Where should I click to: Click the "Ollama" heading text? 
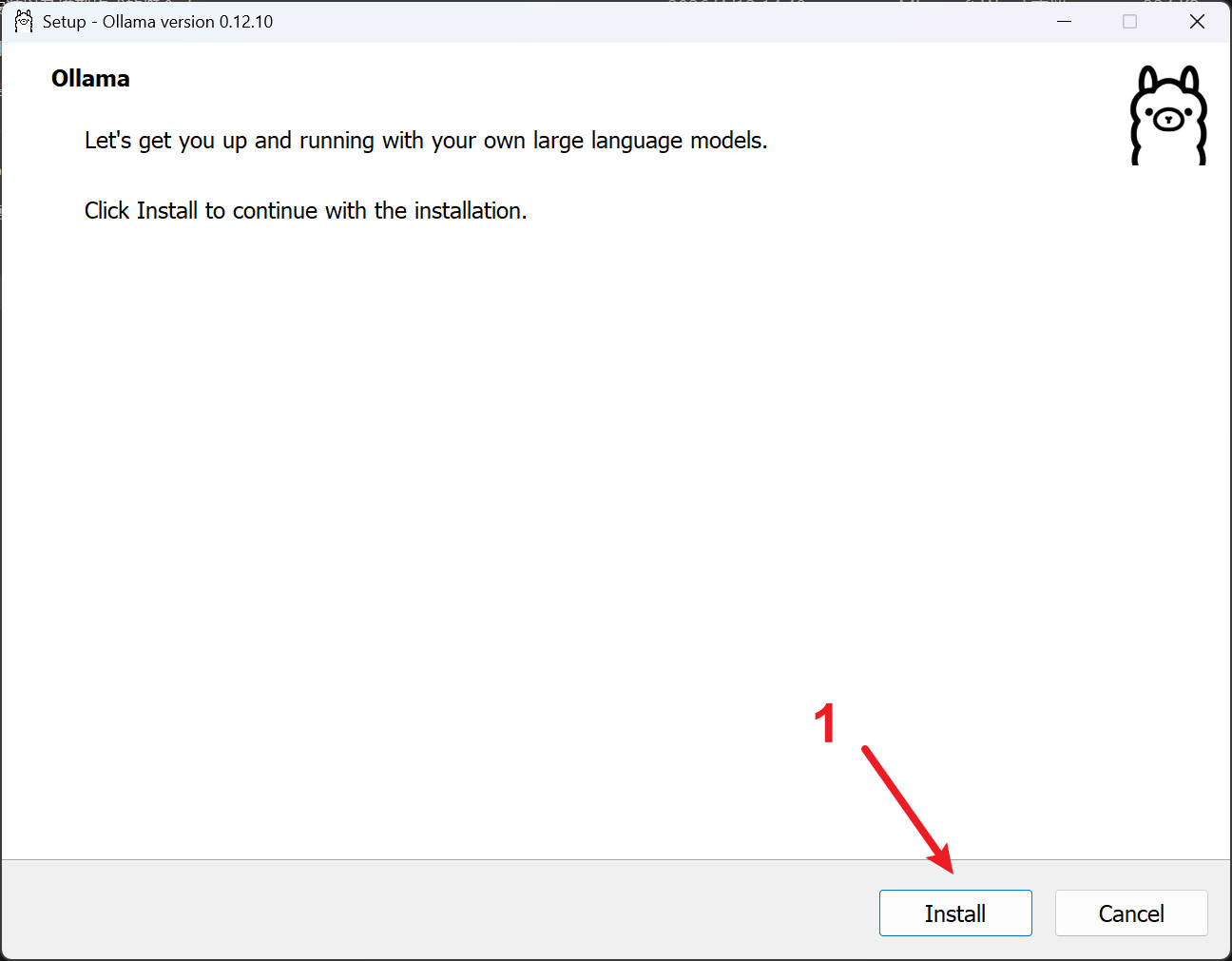click(90, 78)
